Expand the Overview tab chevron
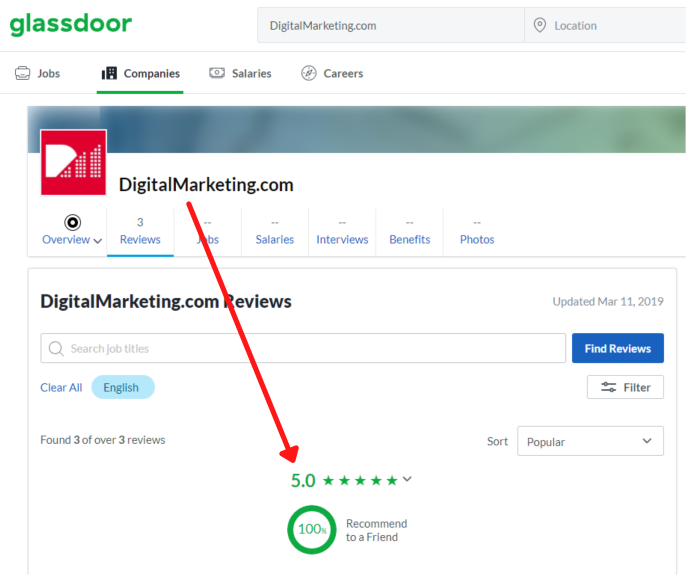Viewport: 700px width, 585px height. pyautogui.click(x=98, y=241)
